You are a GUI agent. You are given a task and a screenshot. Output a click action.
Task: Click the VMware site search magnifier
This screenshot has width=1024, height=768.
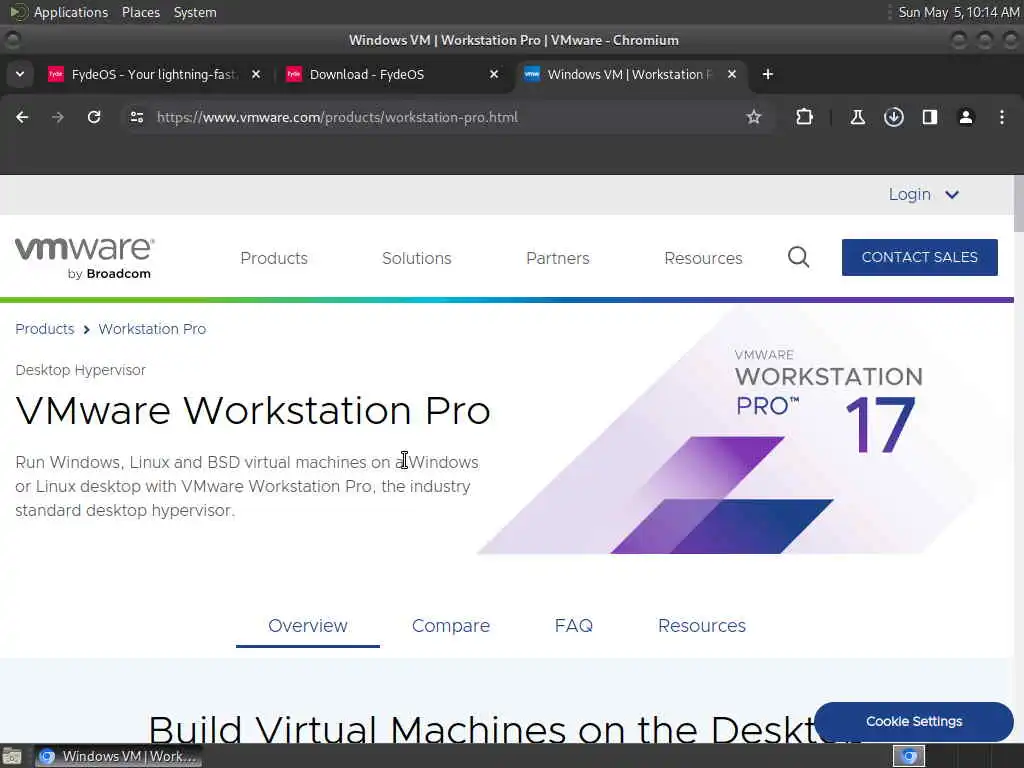pos(798,257)
